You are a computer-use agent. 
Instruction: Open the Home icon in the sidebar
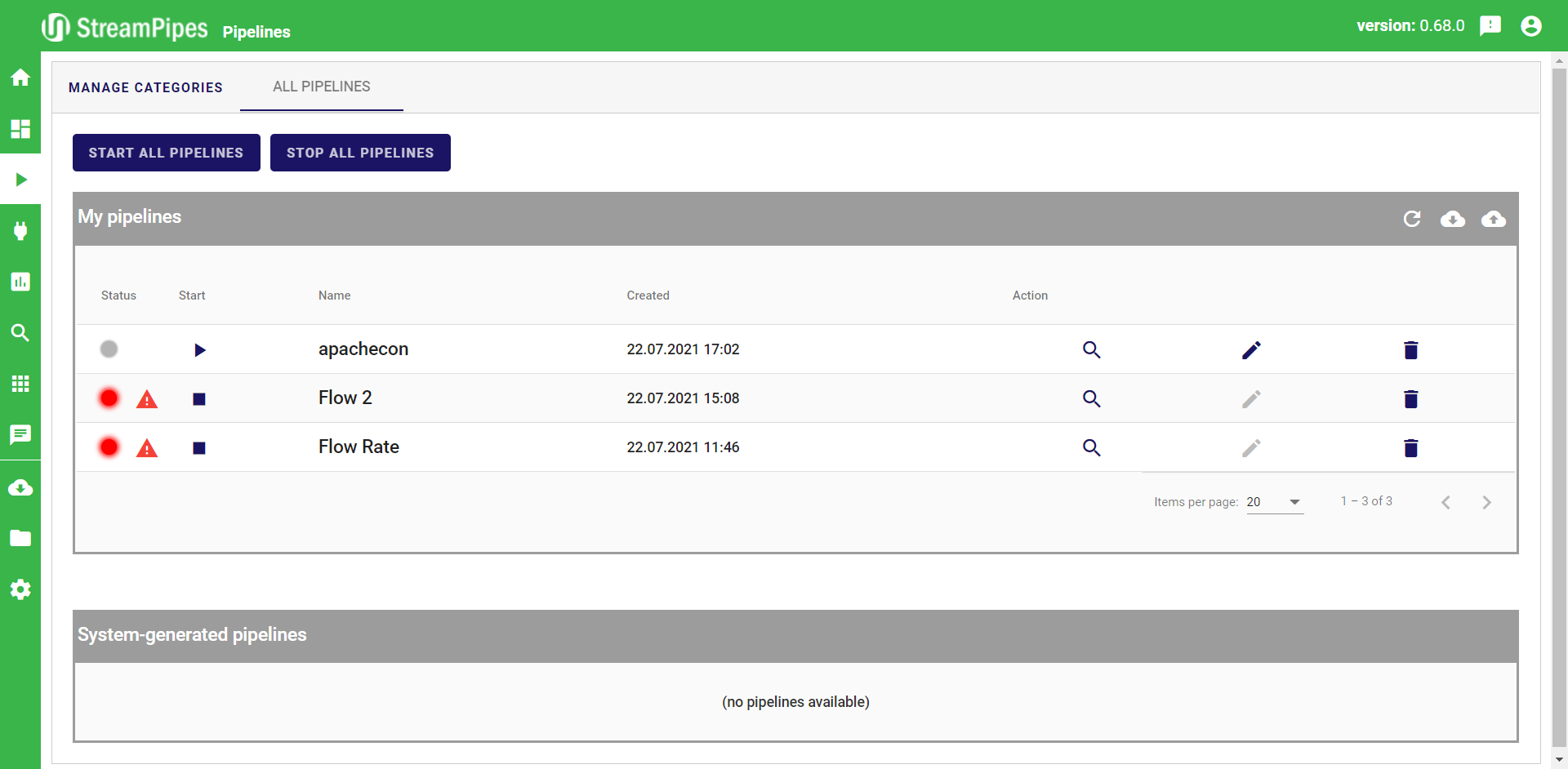click(20, 78)
